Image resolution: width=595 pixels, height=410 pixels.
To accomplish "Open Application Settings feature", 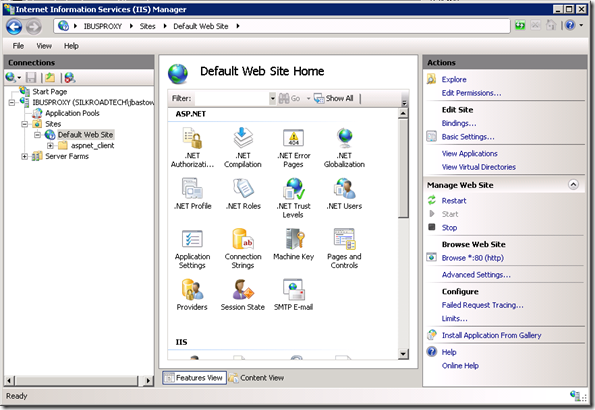I will pyautogui.click(x=192, y=249).
